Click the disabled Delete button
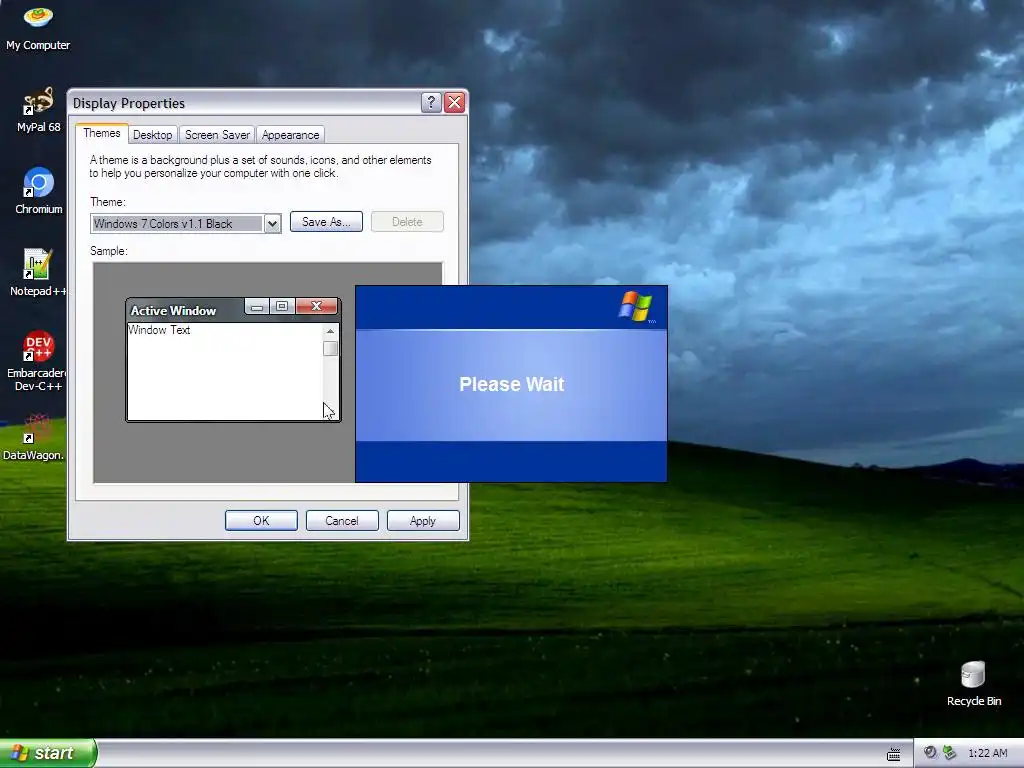The height and width of the screenshot is (768, 1024). (x=407, y=222)
